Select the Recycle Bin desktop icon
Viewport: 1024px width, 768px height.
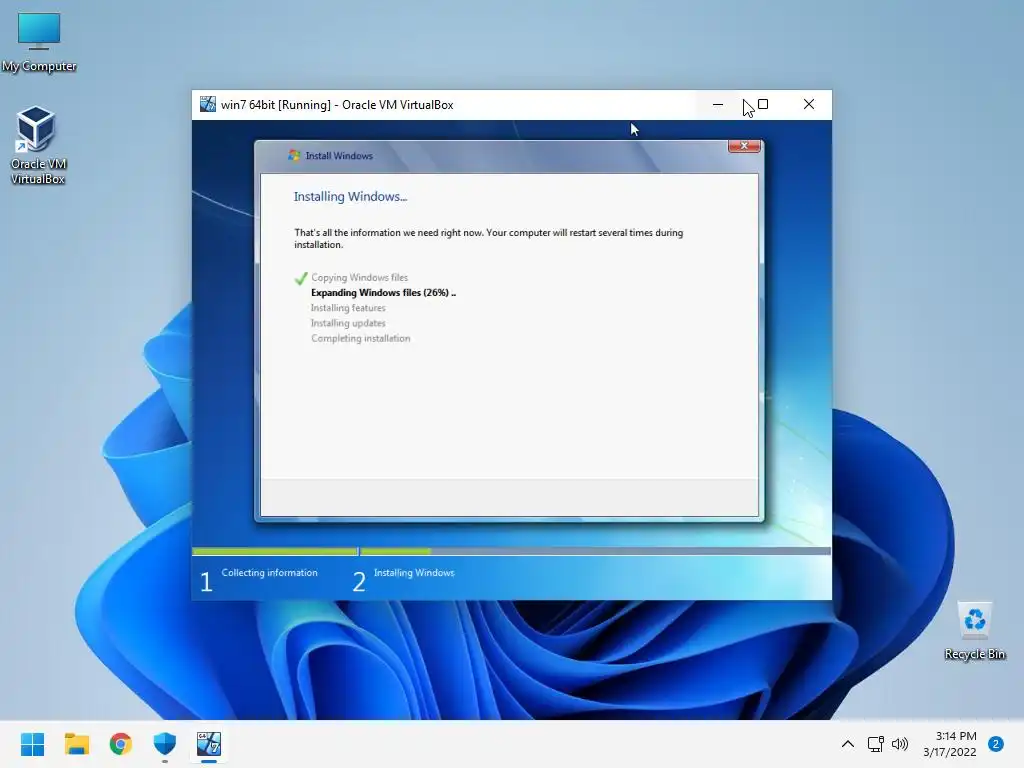tap(974, 631)
